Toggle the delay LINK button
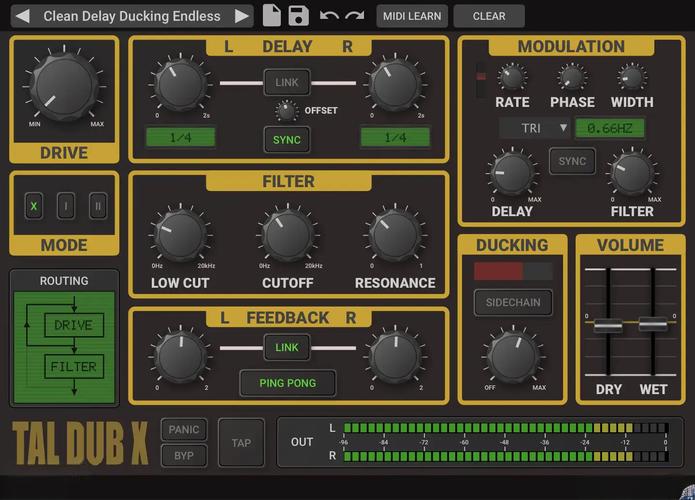Screen dimensions: 695x500 (x=287, y=82)
